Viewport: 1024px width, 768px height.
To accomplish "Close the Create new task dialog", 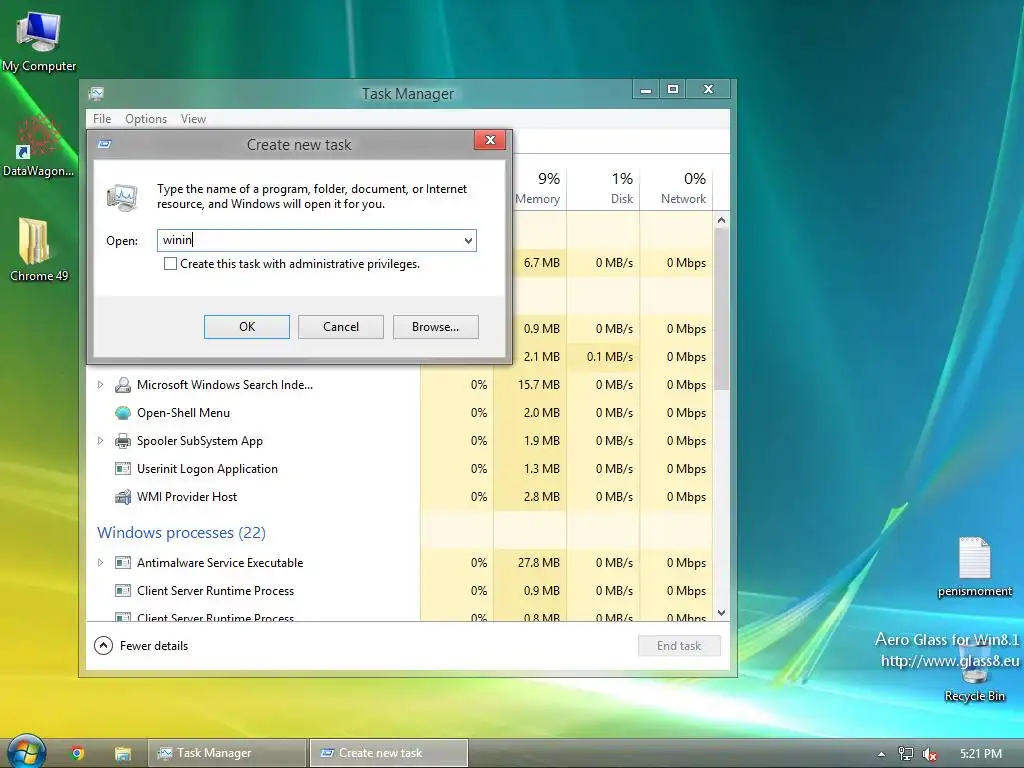I will coord(490,140).
